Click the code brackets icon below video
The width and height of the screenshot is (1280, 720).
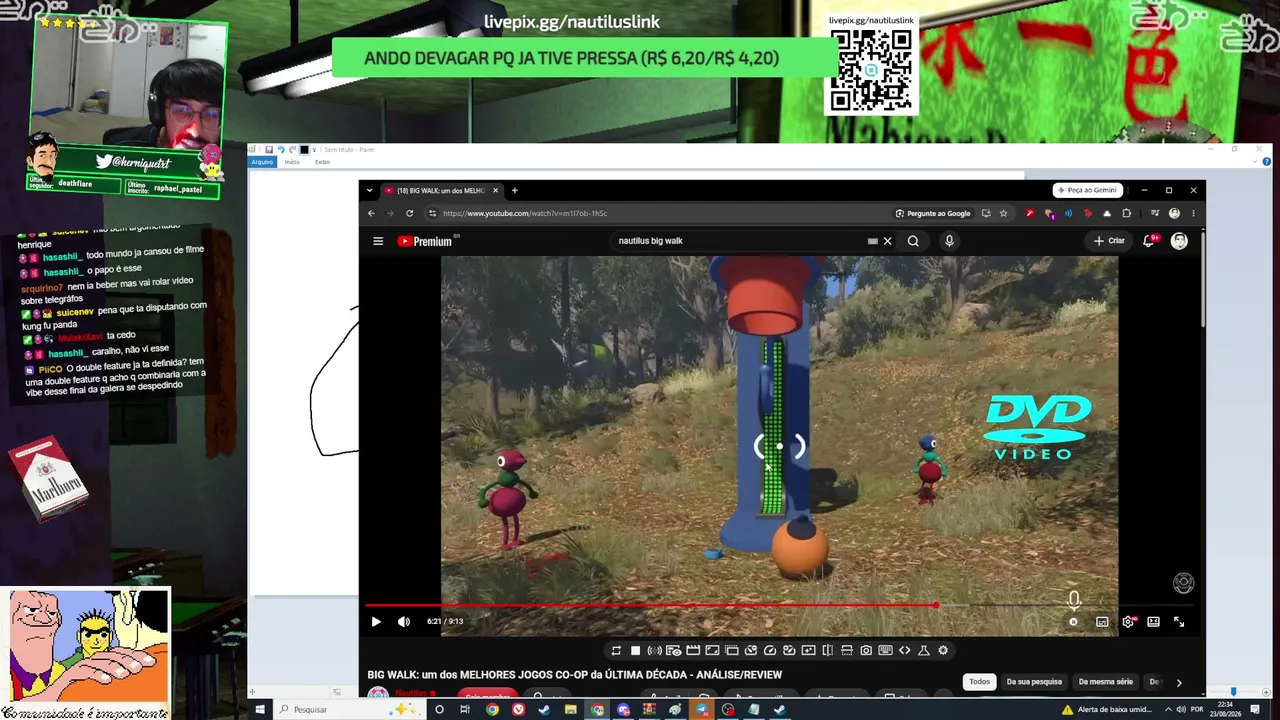click(x=905, y=651)
